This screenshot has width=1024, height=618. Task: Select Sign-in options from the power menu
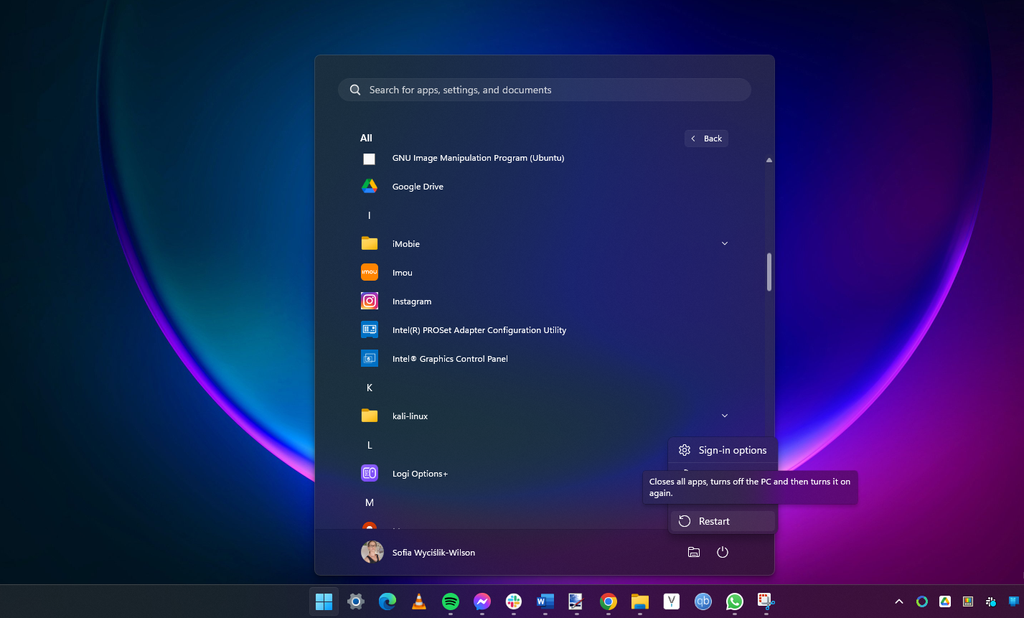[x=722, y=450]
